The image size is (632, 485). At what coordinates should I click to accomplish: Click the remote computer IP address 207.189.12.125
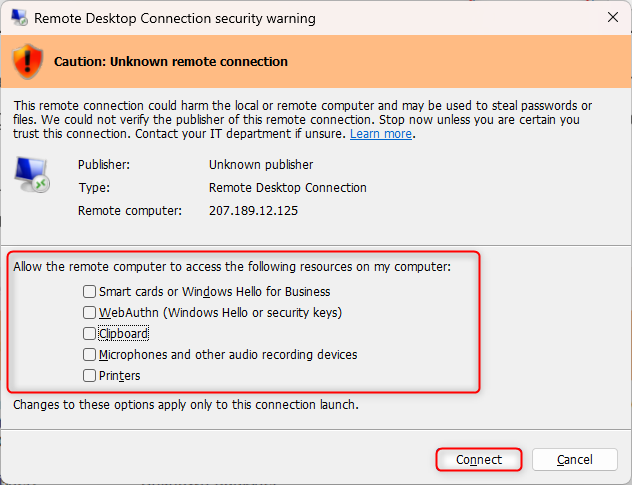coord(253,211)
